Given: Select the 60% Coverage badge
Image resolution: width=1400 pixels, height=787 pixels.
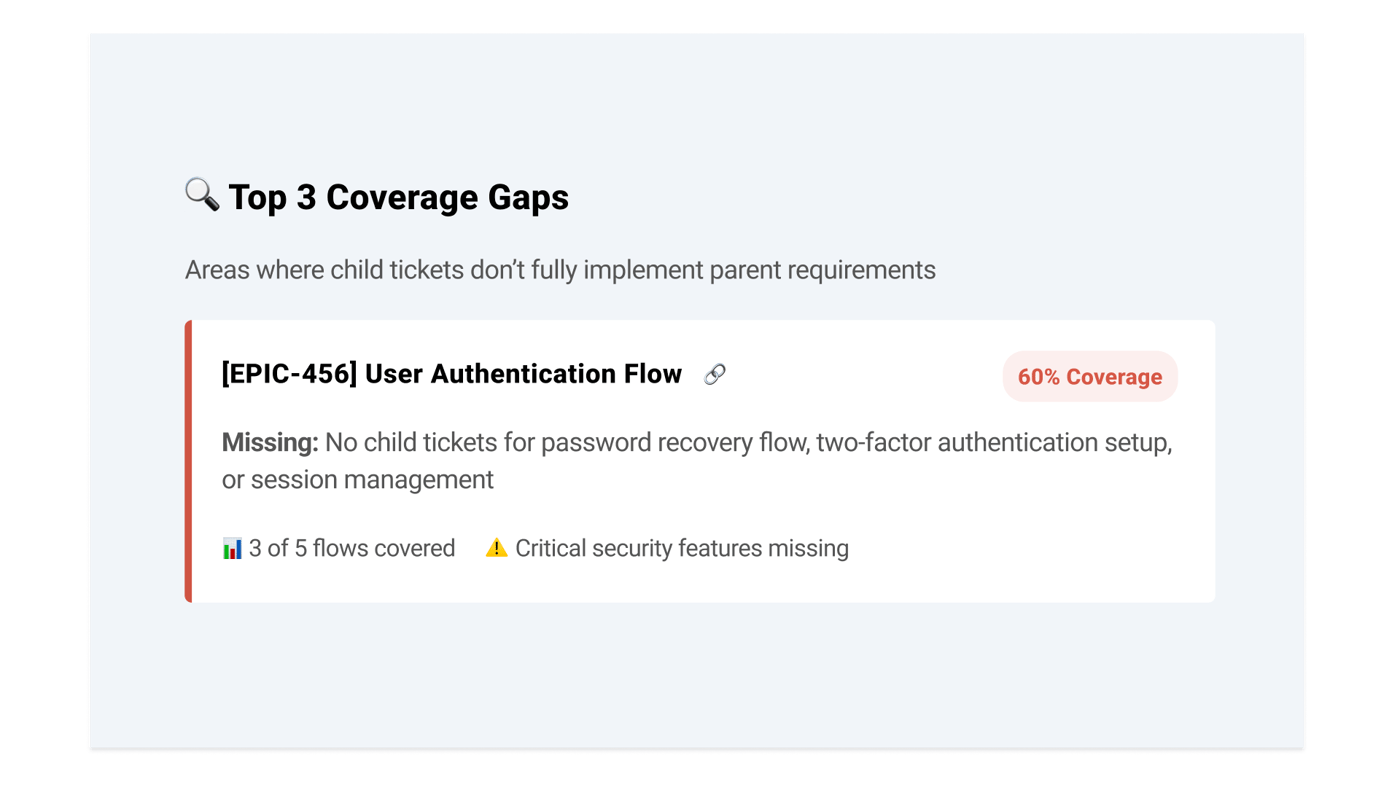Looking at the screenshot, I should coord(1089,377).
